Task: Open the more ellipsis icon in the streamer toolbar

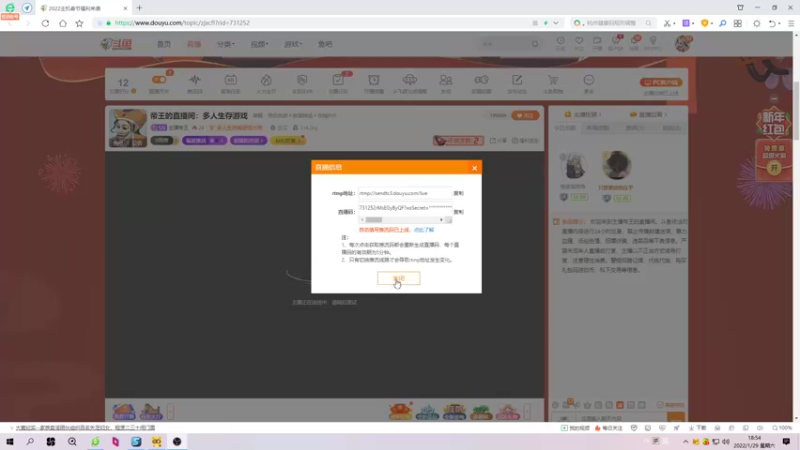Action: pyautogui.click(x=589, y=80)
